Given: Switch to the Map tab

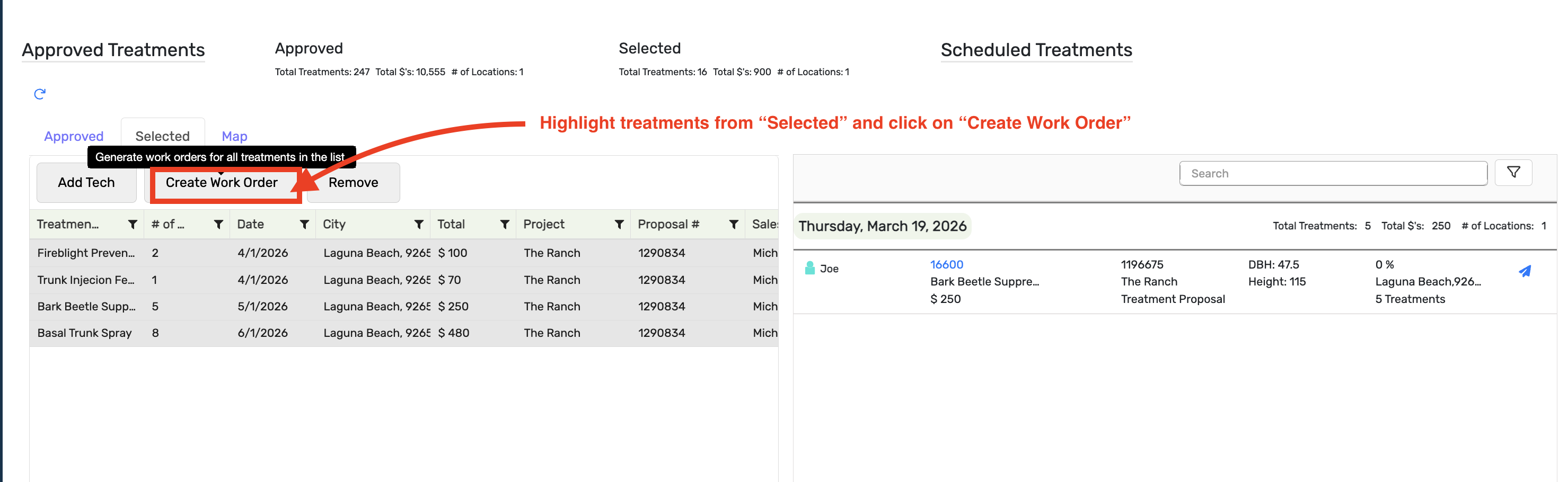Looking at the screenshot, I should click(x=234, y=136).
